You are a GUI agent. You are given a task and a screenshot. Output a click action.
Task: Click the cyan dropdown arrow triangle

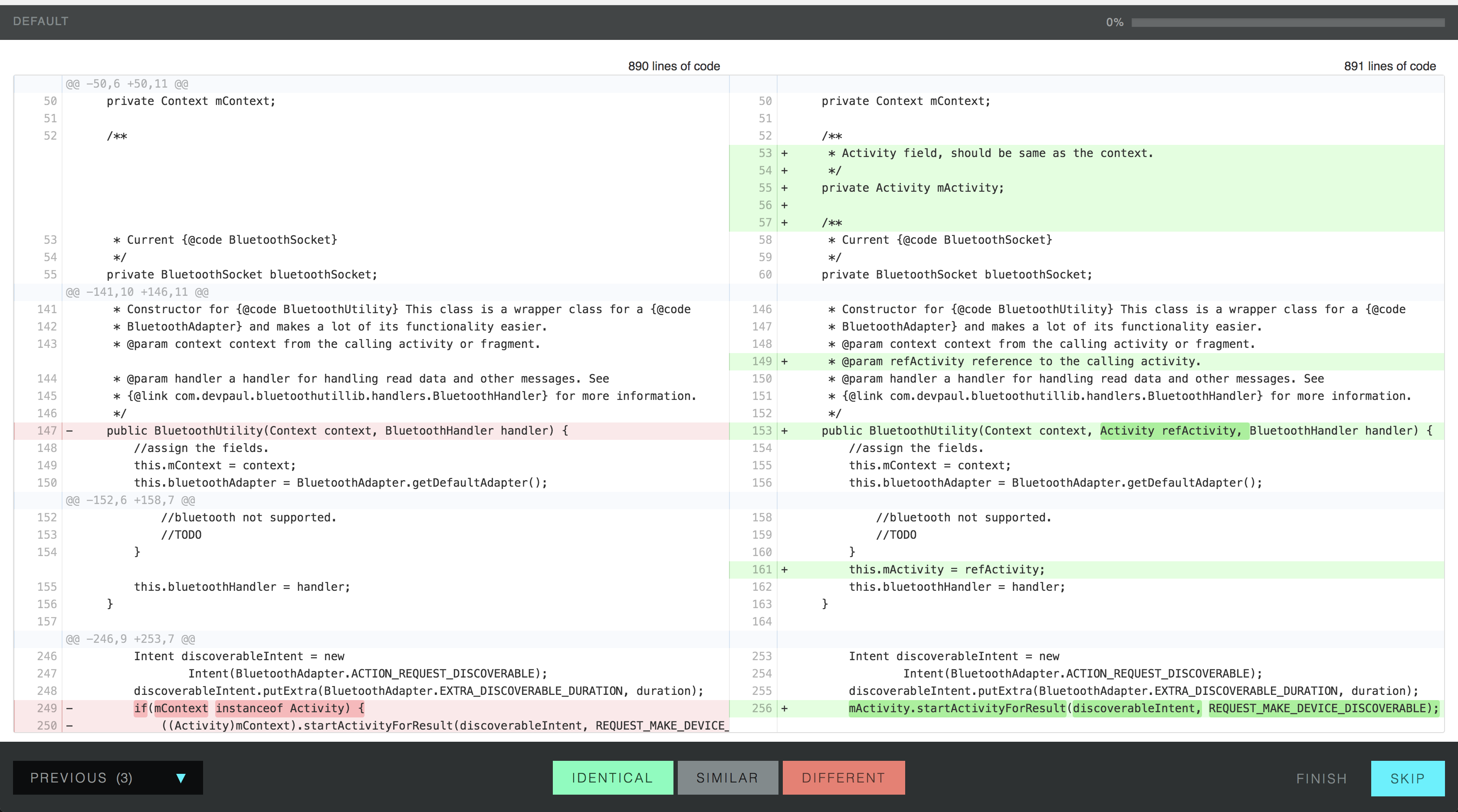(181, 778)
